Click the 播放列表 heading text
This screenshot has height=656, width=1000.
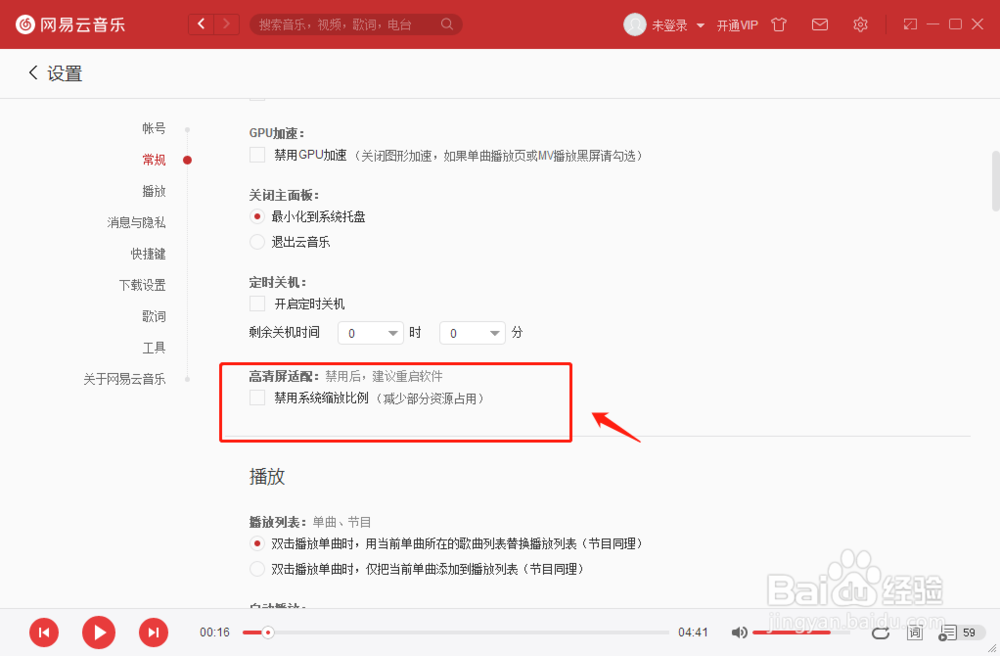click(277, 522)
